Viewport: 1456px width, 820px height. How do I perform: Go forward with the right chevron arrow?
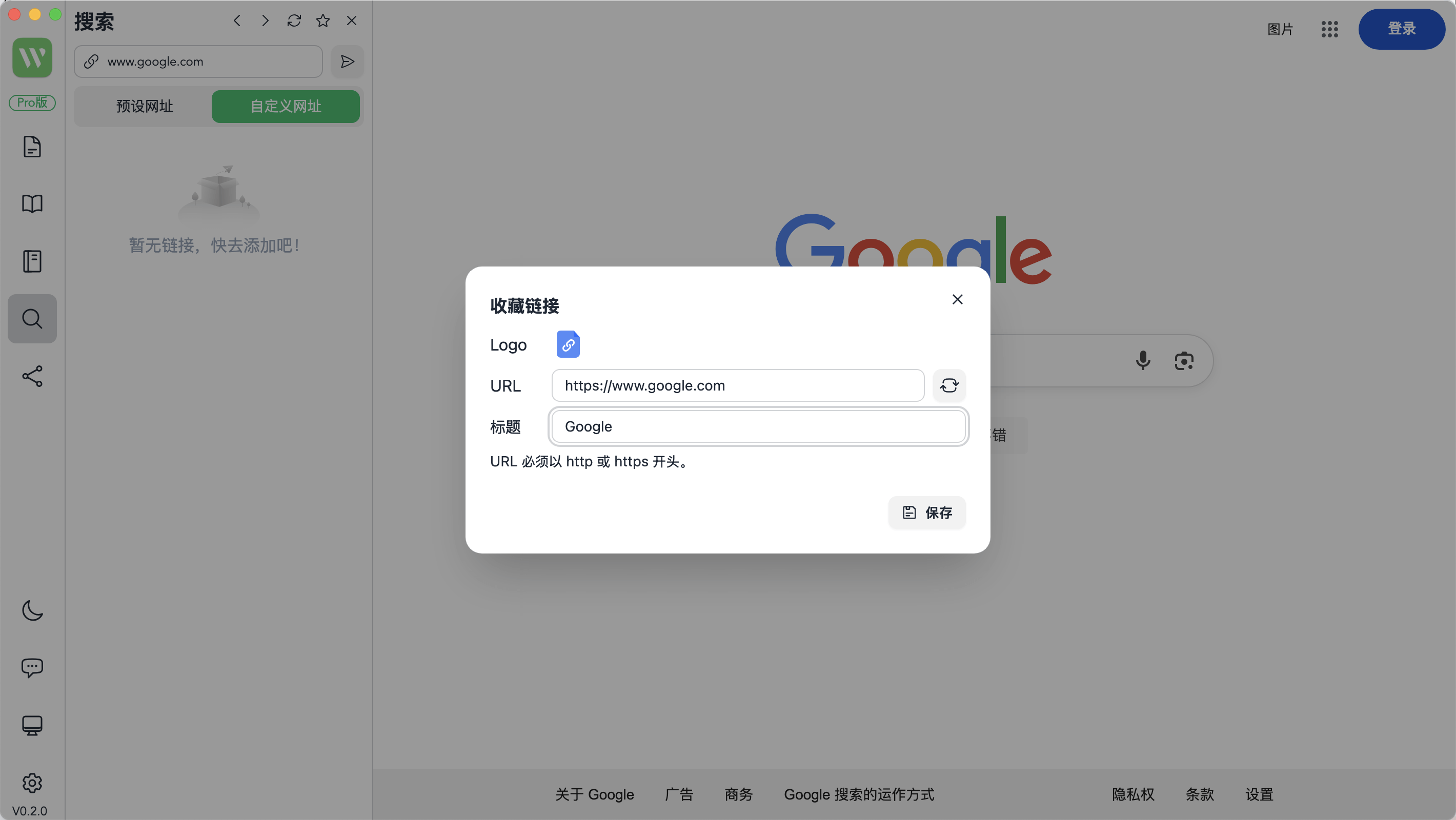(x=265, y=21)
